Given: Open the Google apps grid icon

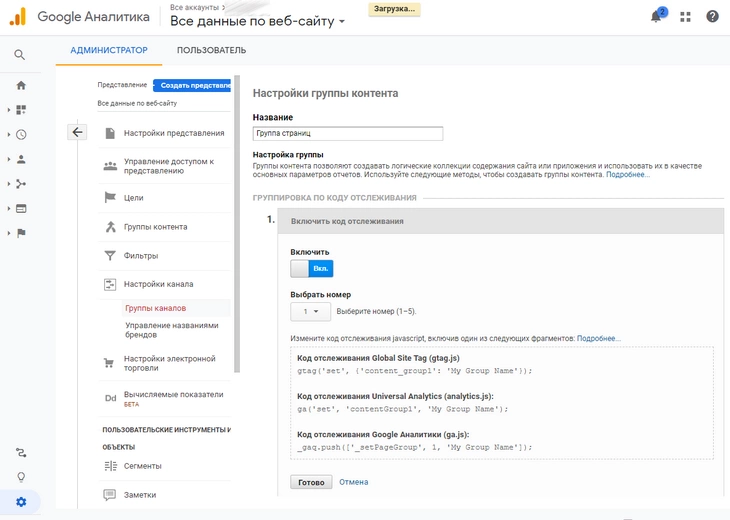Looking at the screenshot, I should tap(685, 17).
